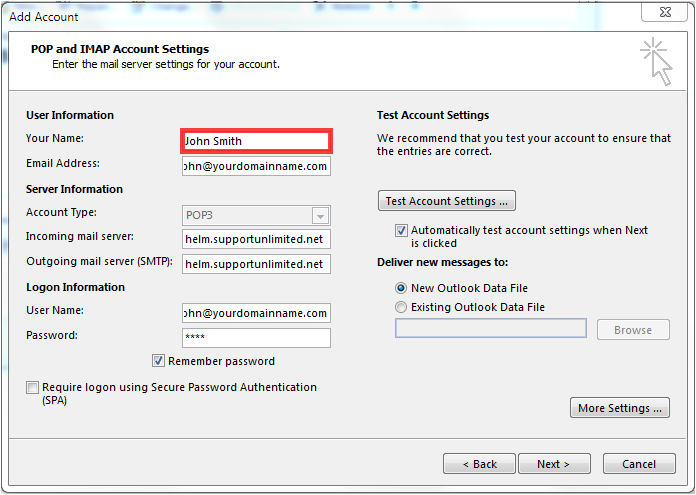Image resolution: width=696 pixels, height=495 pixels.
Task: Uncheck Automatically test account settings option
Action: coord(401,230)
